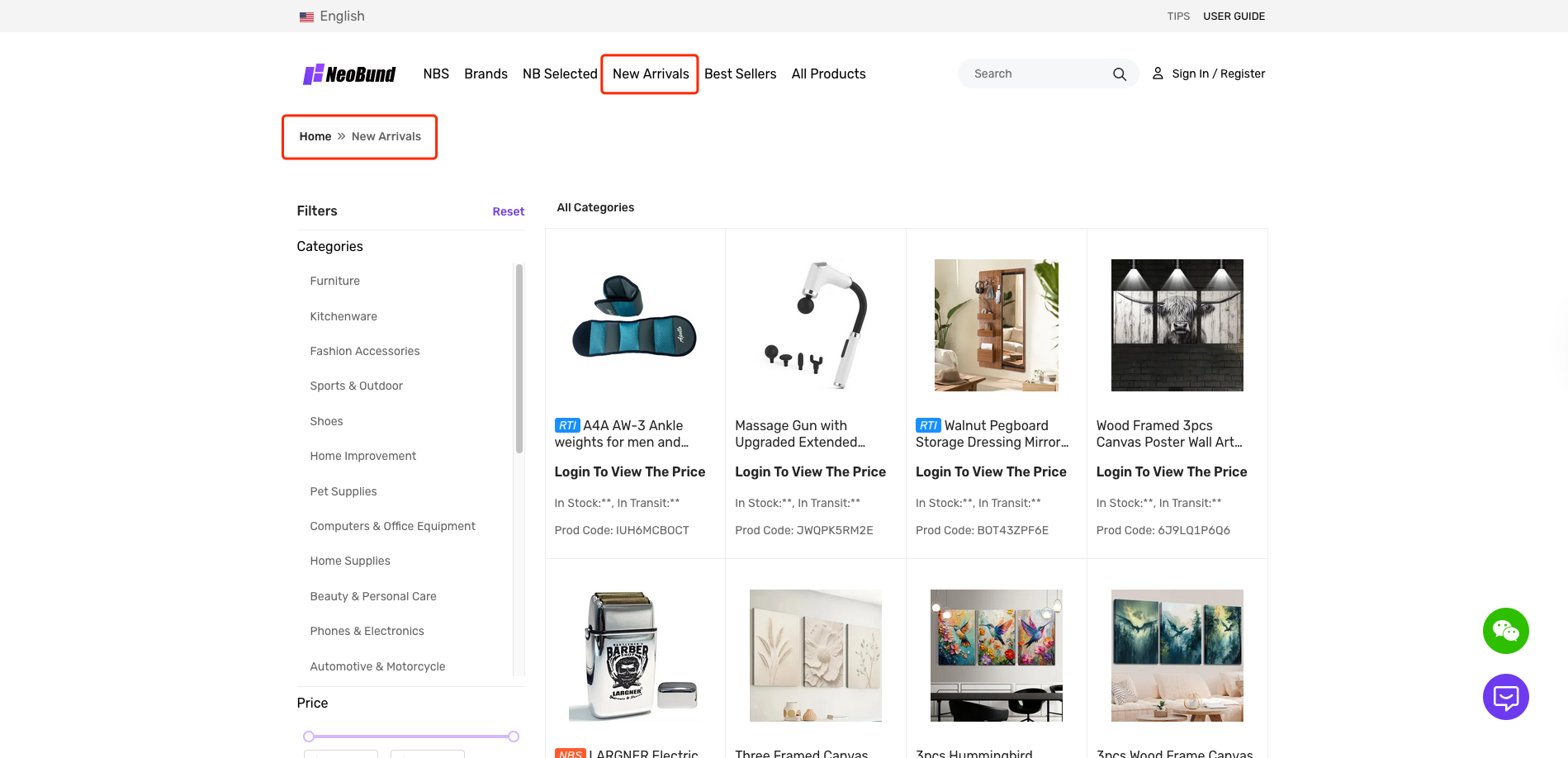Click the NBS badge on LARGNER Electric
The height and width of the screenshot is (758, 1568).
tap(570, 753)
